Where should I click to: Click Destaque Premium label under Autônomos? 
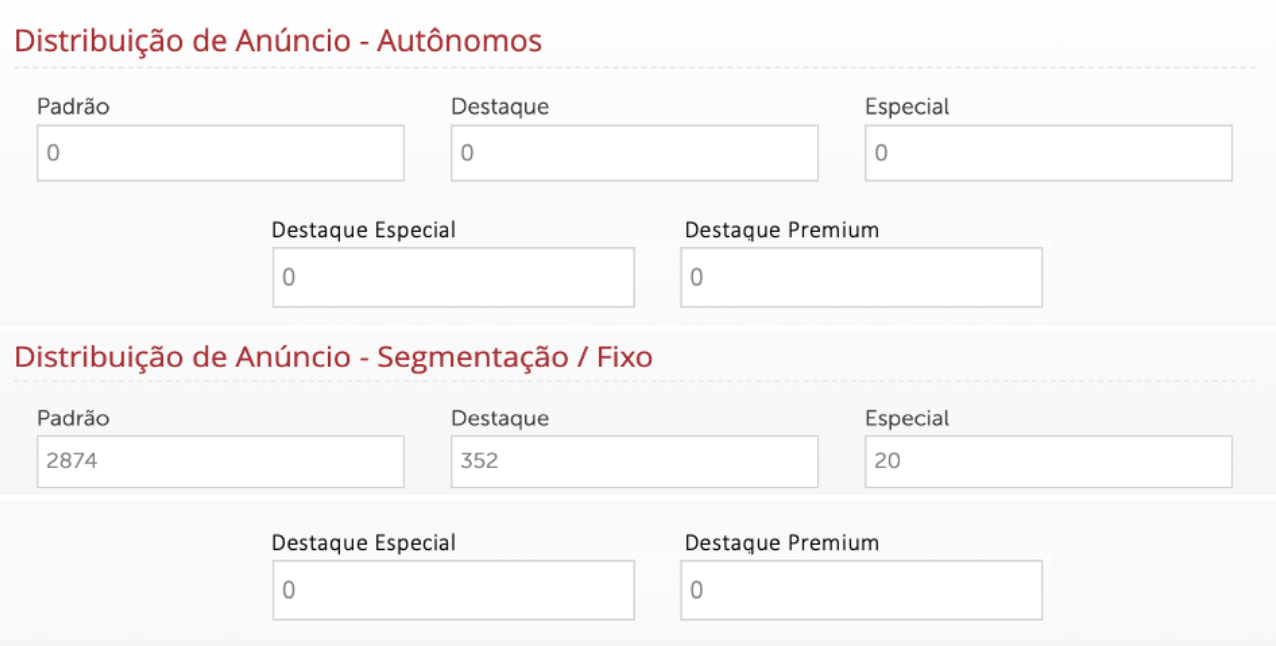point(782,230)
